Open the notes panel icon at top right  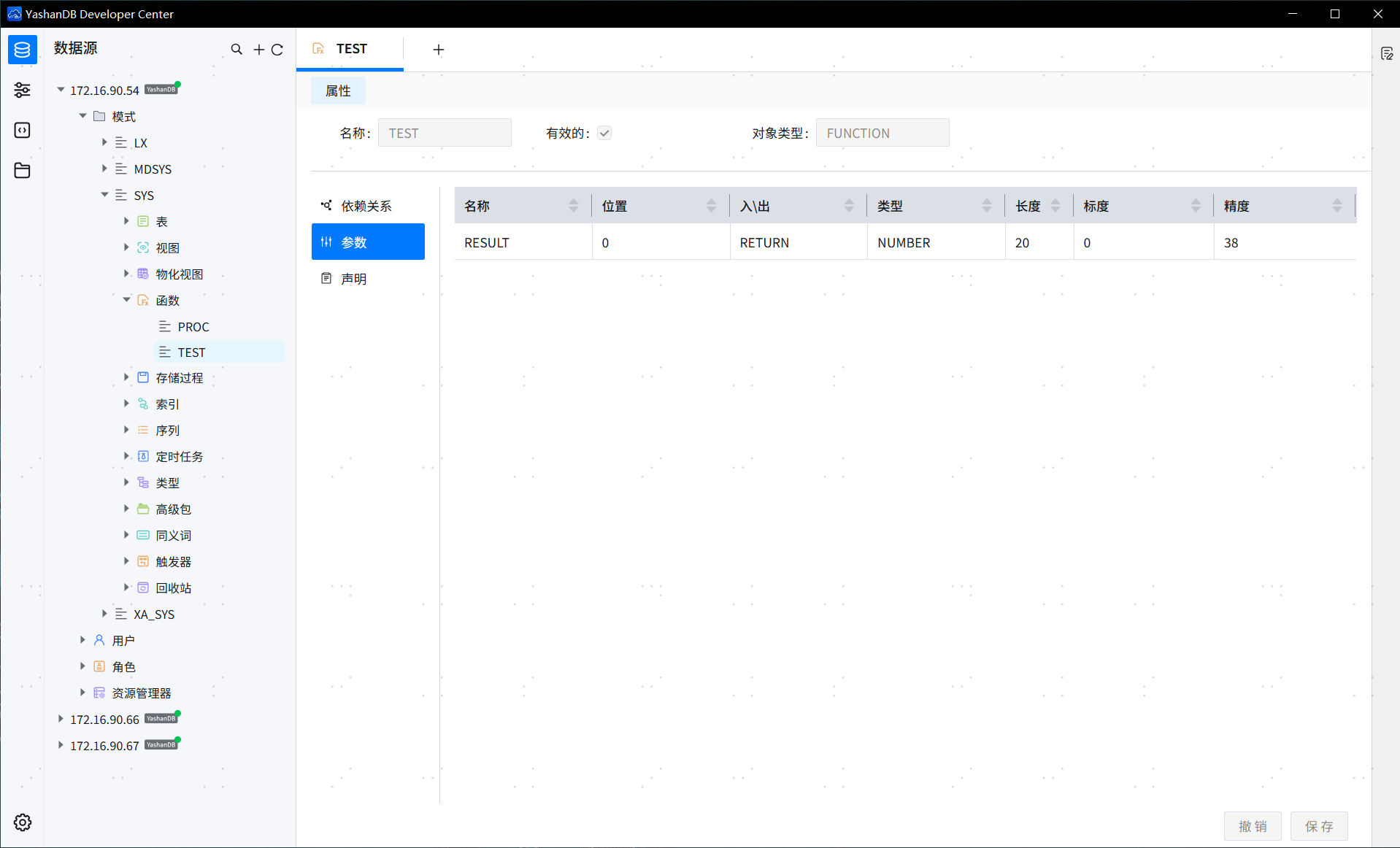(1387, 53)
